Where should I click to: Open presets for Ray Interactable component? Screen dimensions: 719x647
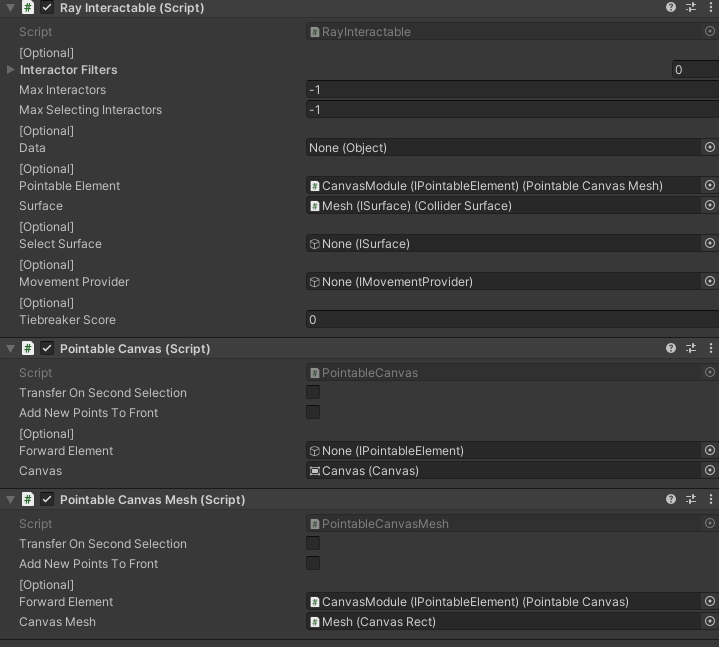coord(691,7)
